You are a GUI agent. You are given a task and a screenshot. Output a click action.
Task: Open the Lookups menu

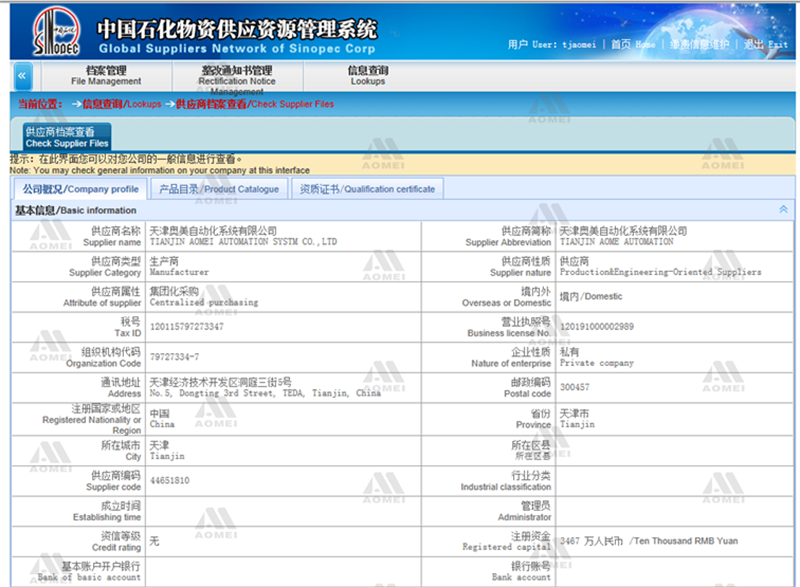(x=368, y=75)
